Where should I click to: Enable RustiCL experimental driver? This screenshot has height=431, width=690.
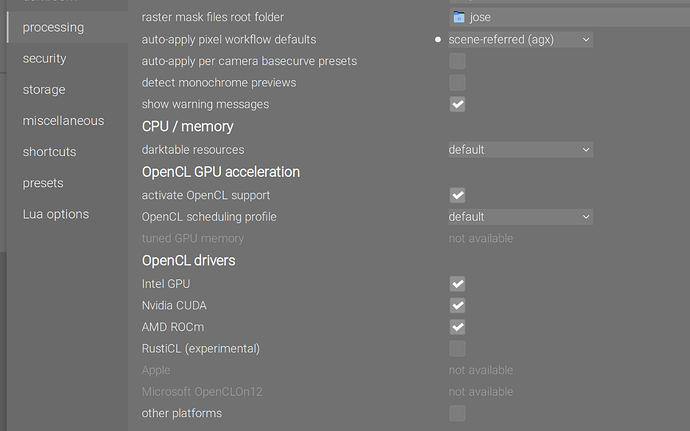457,348
